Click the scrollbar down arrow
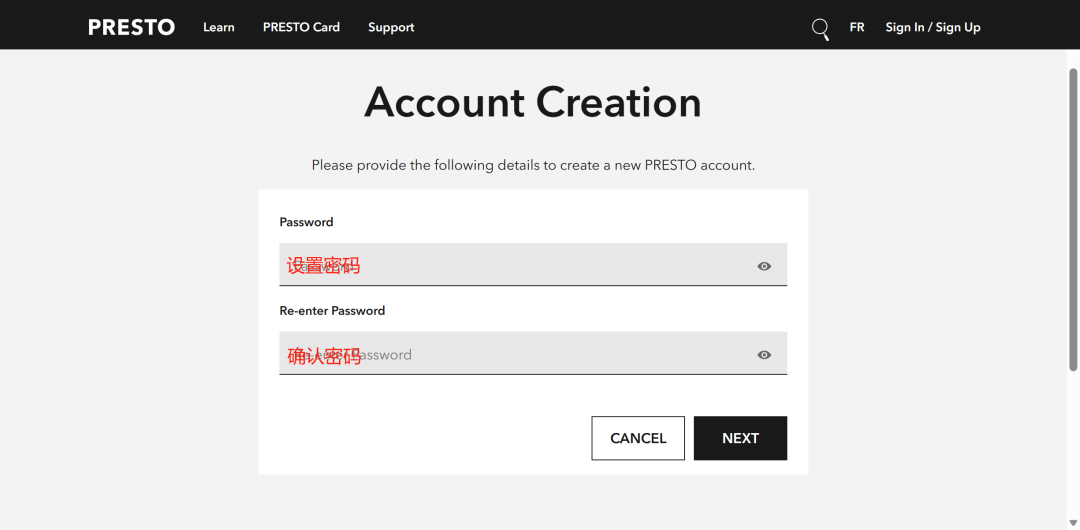This screenshot has height=530, width=1080. 1072,522
